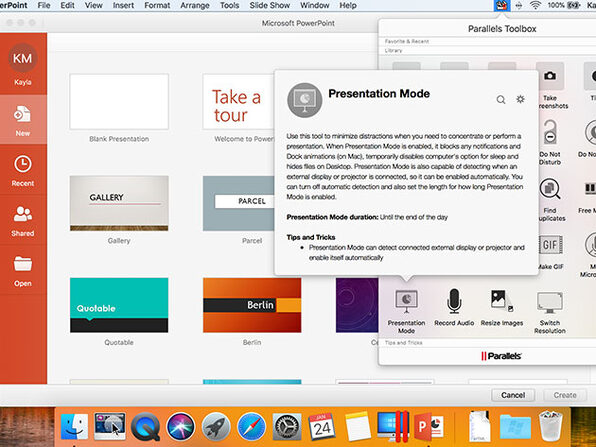
Task: Click the Cancel button
Action: (x=513, y=395)
